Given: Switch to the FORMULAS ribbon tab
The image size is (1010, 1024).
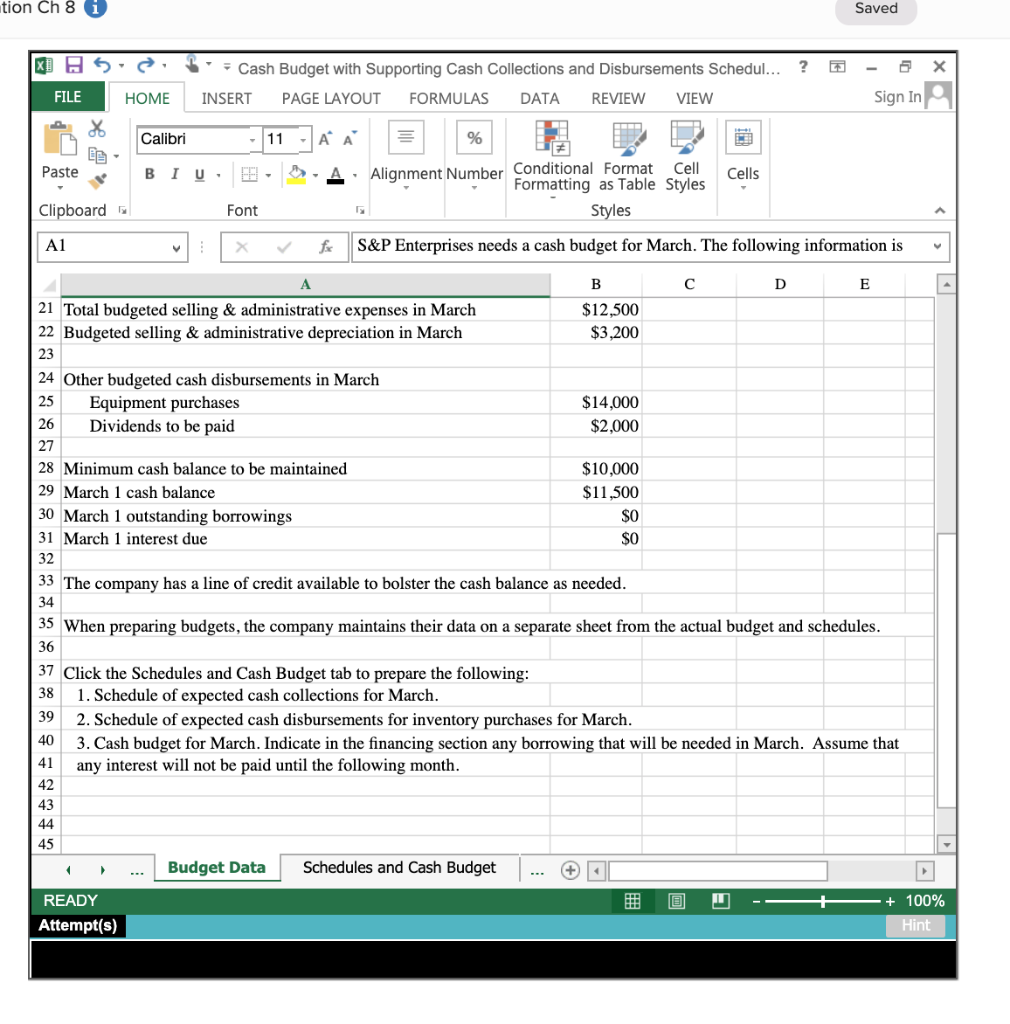Looking at the screenshot, I should [448, 98].
